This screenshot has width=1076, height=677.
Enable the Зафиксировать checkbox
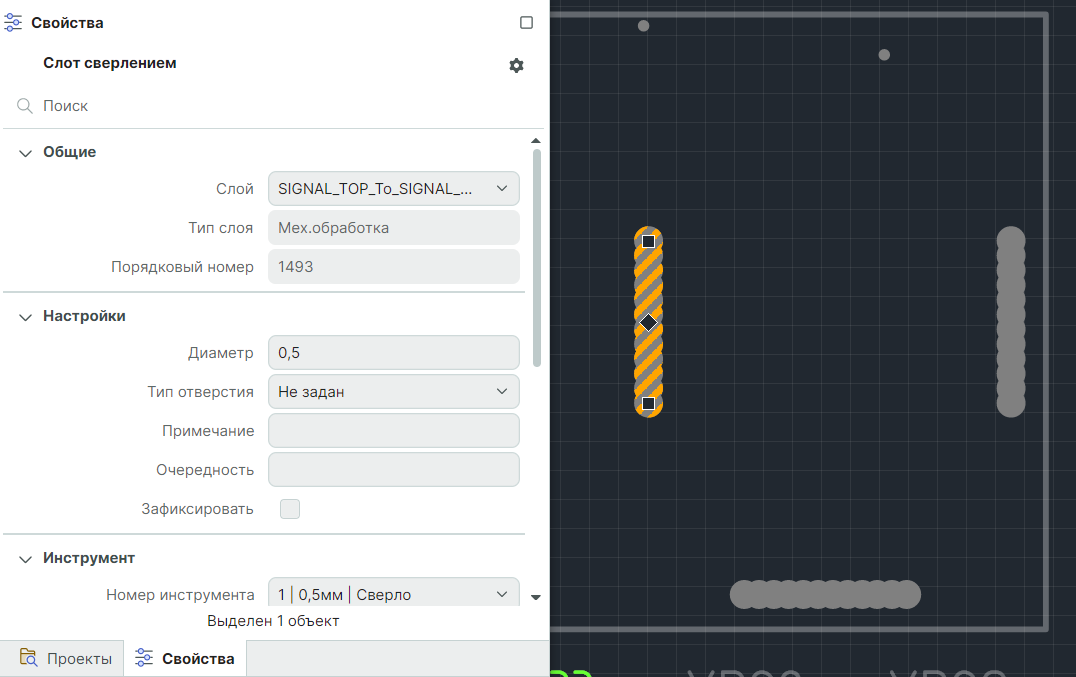click(290, 509)
